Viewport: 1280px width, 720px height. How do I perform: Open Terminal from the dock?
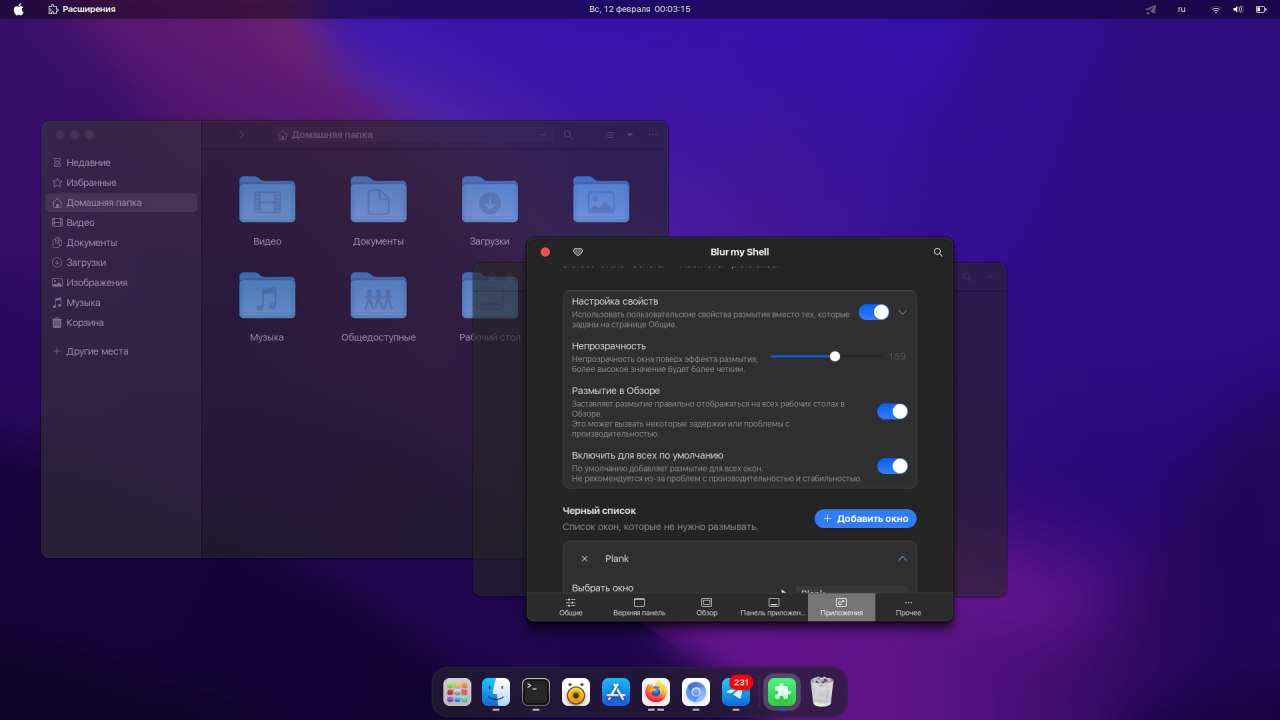click(x=536, y=692)
